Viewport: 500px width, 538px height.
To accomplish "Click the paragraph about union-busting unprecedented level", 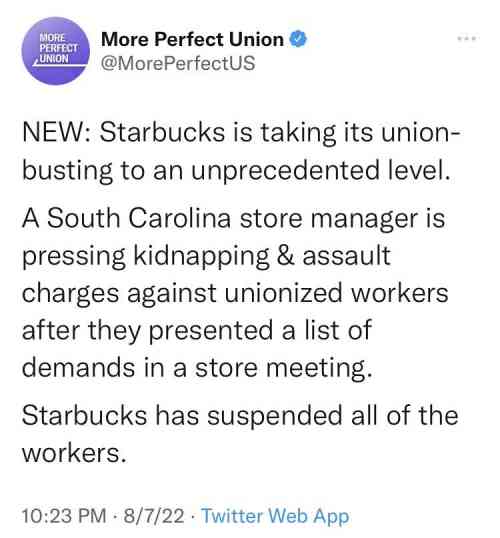I will pyautogui.click(x=240, y=151).
